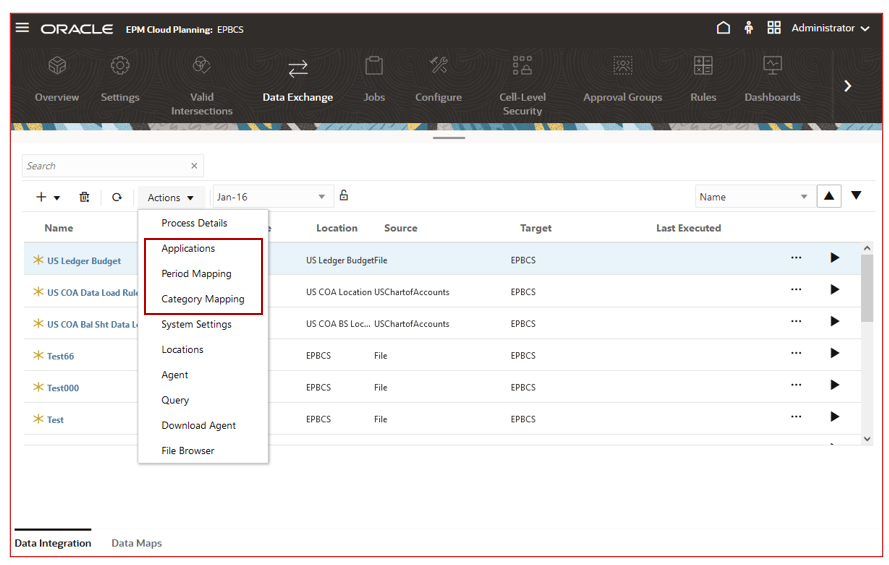The image size is (889, 565).
Task: Open ellipsis menu for US COA BS Loc row
Action: coord(796,321)
